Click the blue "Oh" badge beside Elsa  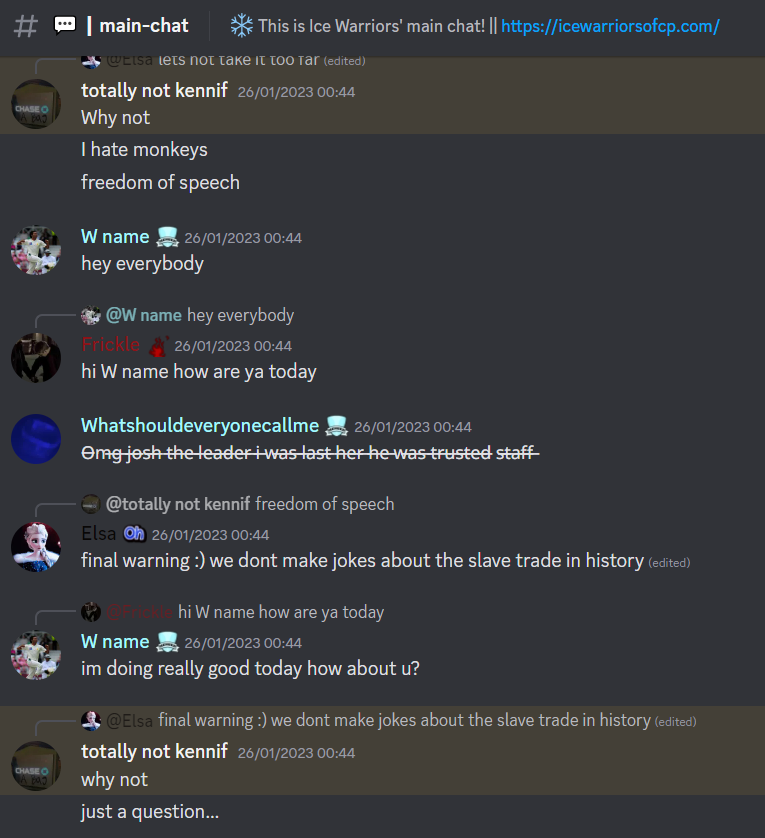[x=134, y=533]
